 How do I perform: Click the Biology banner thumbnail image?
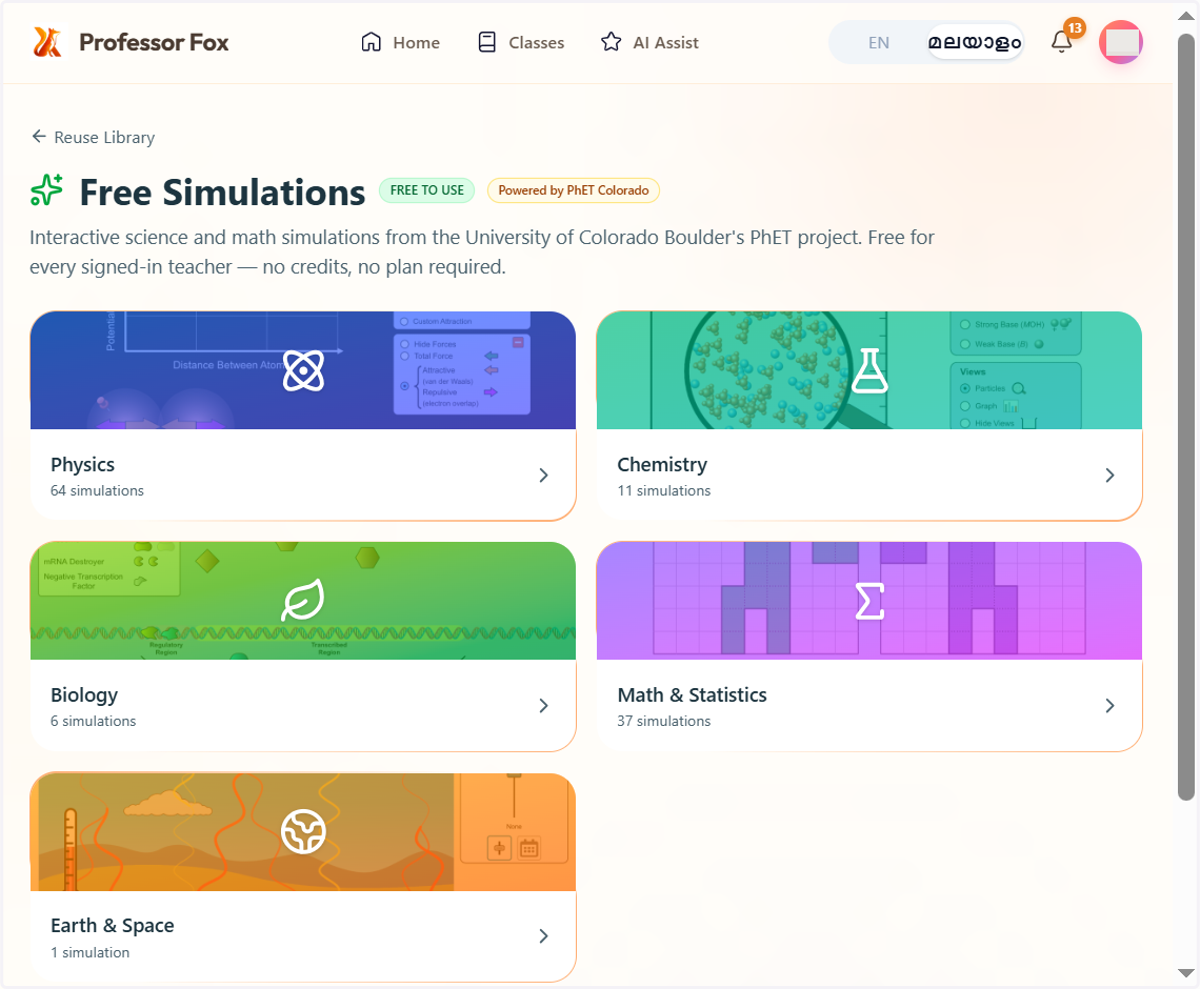tap(303, 601)
